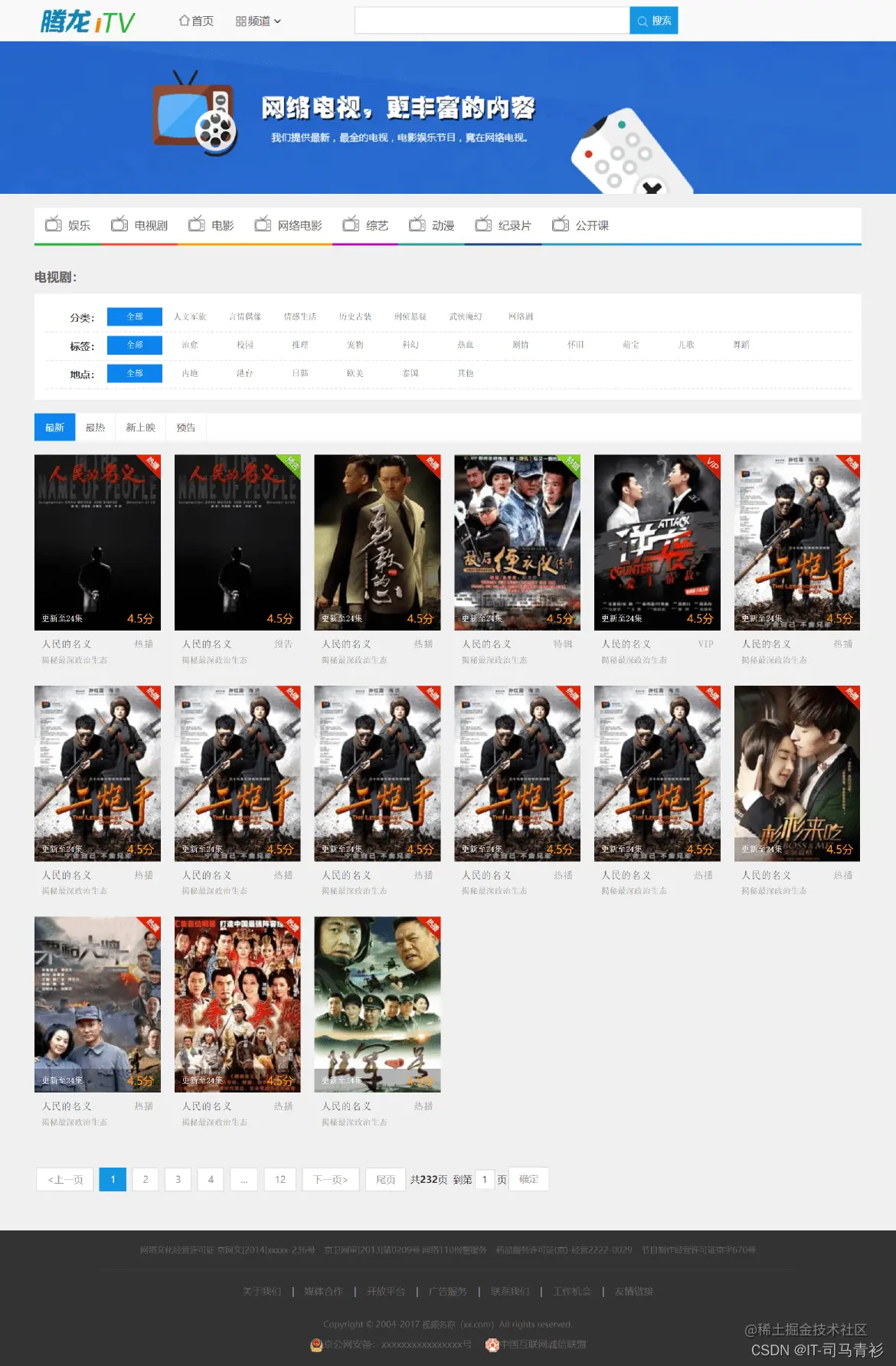Click the police badge icon by 京公网安备

[316, 1345]
